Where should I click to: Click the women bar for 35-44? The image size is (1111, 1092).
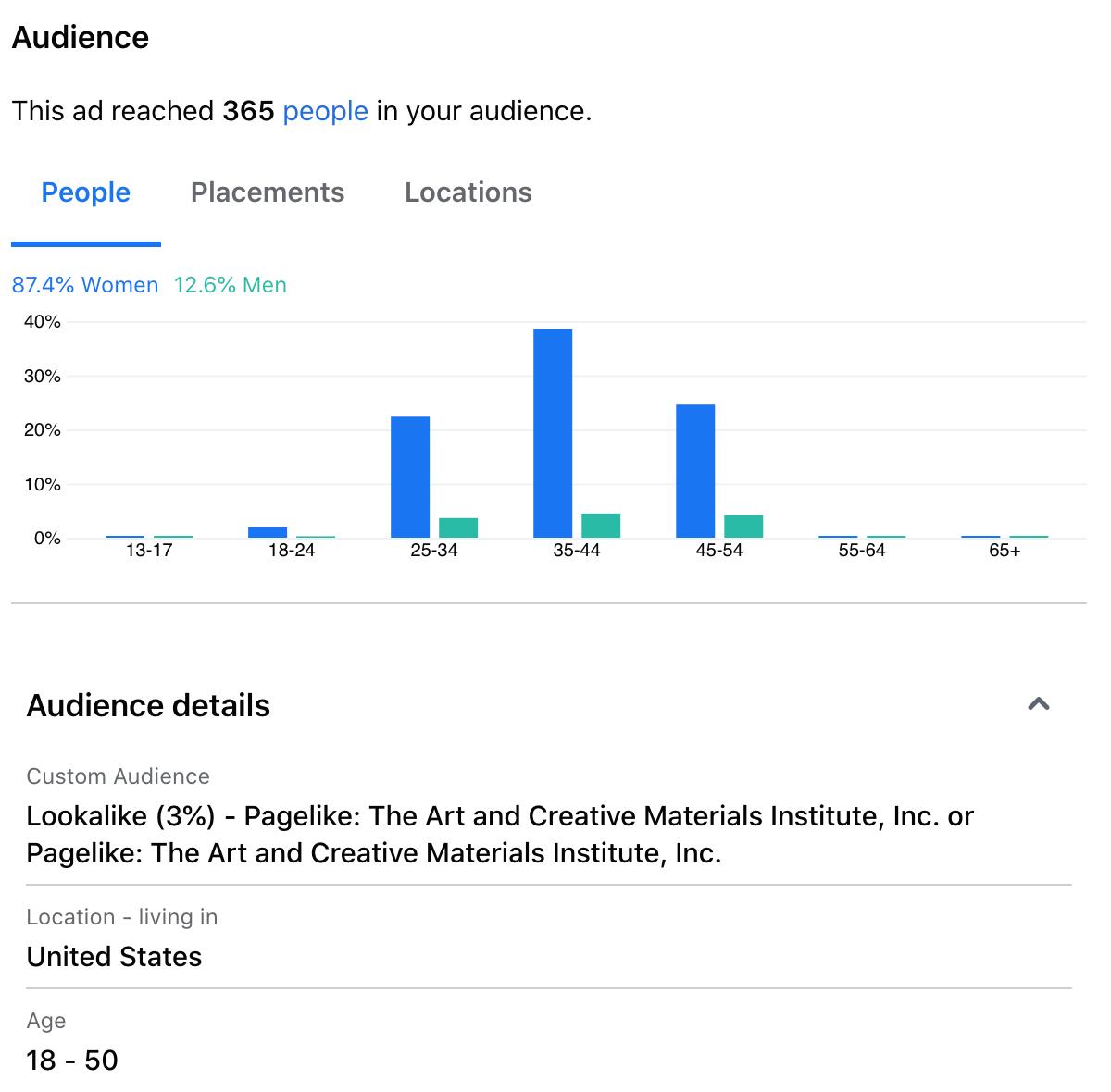point(553,433)
